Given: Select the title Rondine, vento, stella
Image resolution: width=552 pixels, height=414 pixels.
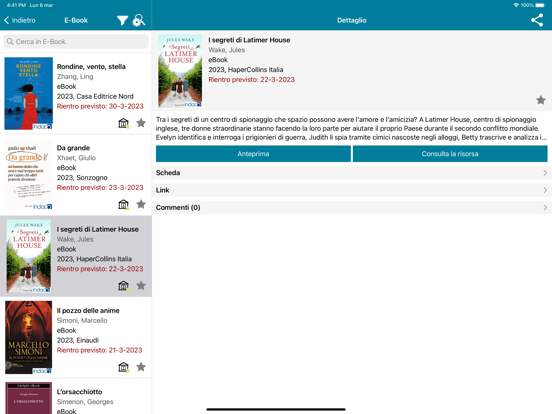Looking at the screenshot, I should [x=91, y=67].
